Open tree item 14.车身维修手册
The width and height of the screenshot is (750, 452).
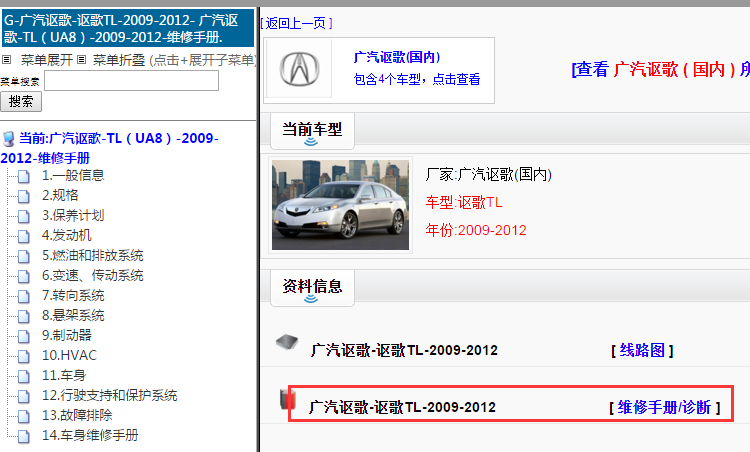(90, 436)
